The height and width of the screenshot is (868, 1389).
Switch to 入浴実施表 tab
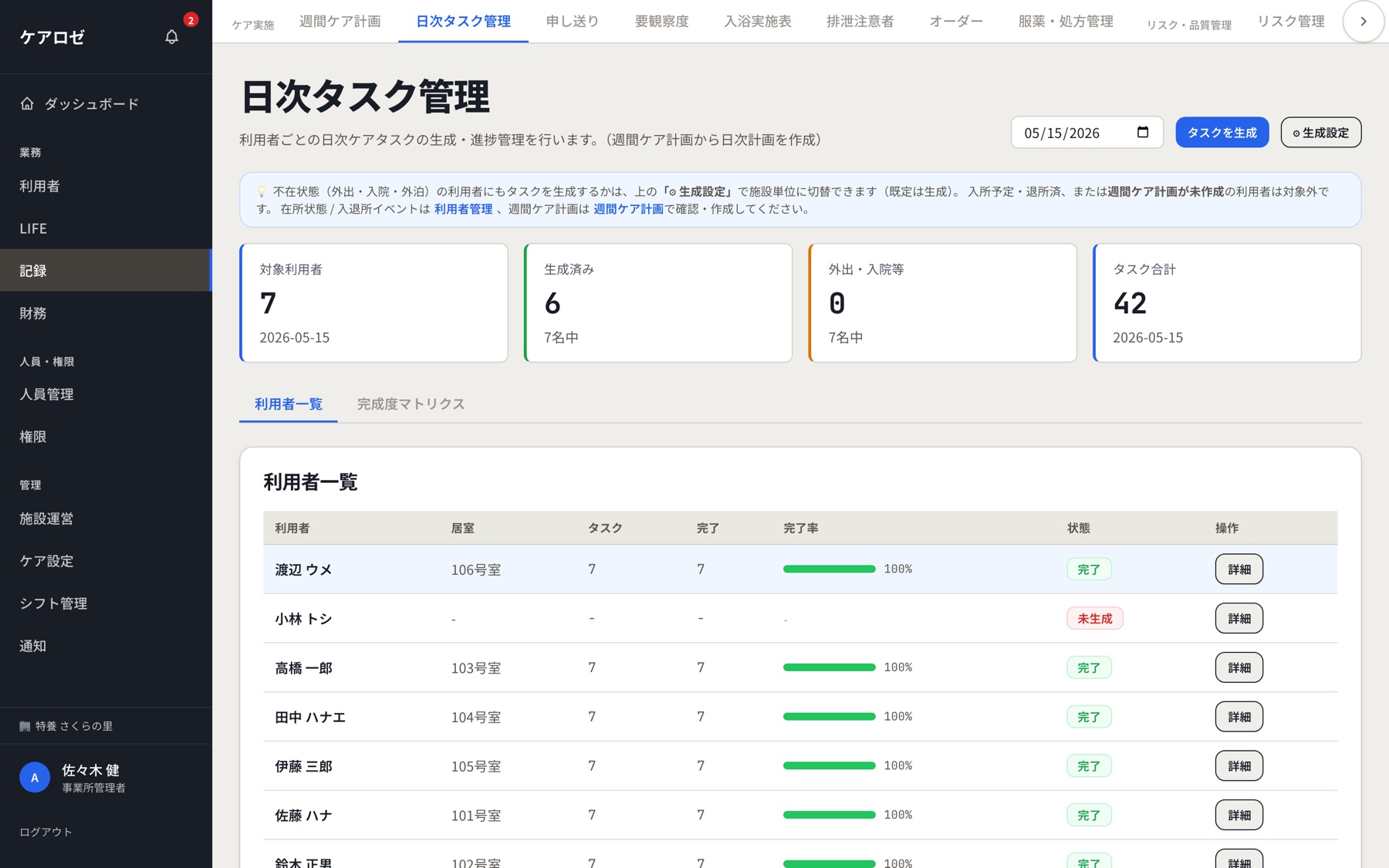point(757,22)
